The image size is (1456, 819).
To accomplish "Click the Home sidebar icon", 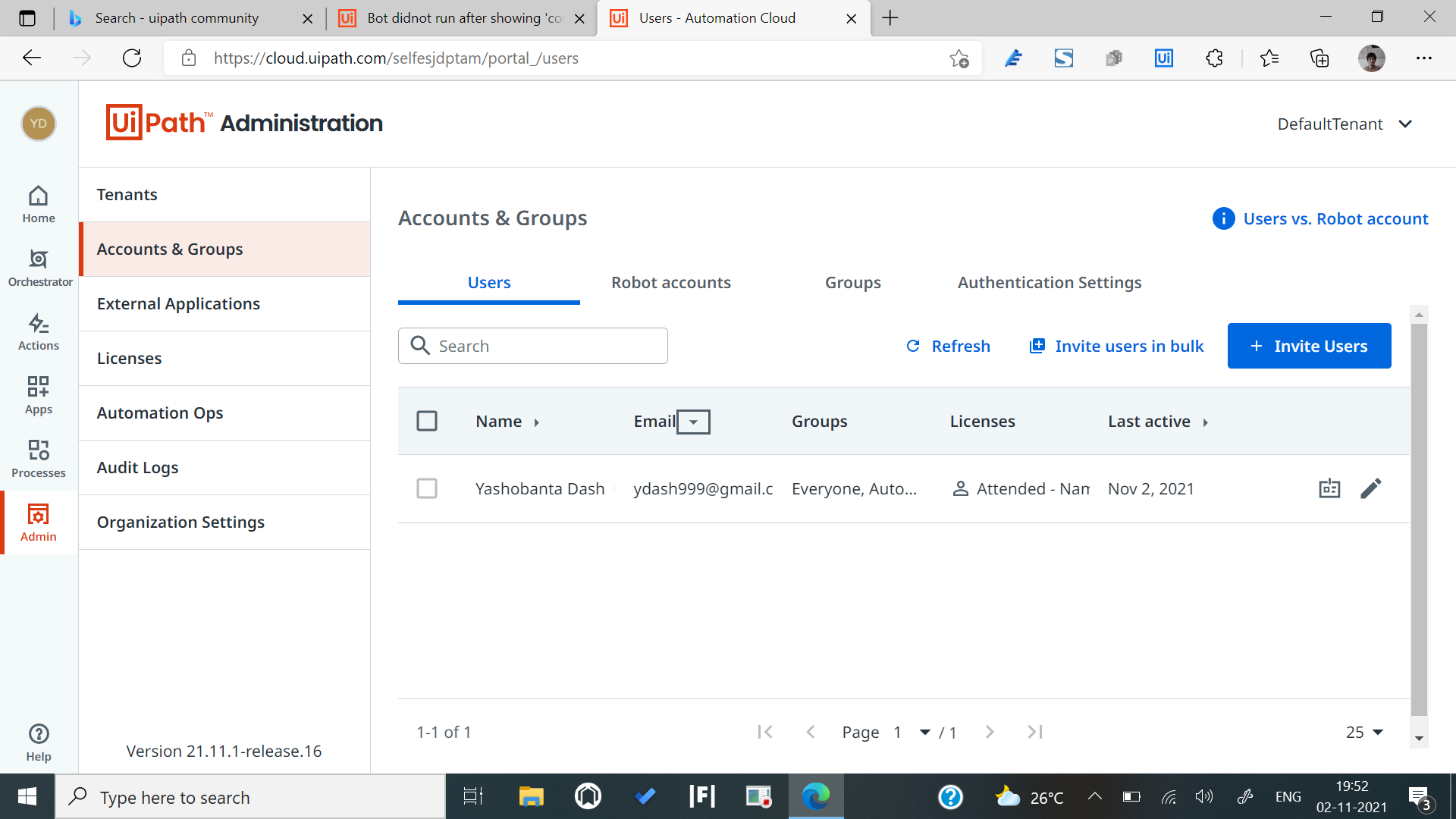I will point(39,204).
